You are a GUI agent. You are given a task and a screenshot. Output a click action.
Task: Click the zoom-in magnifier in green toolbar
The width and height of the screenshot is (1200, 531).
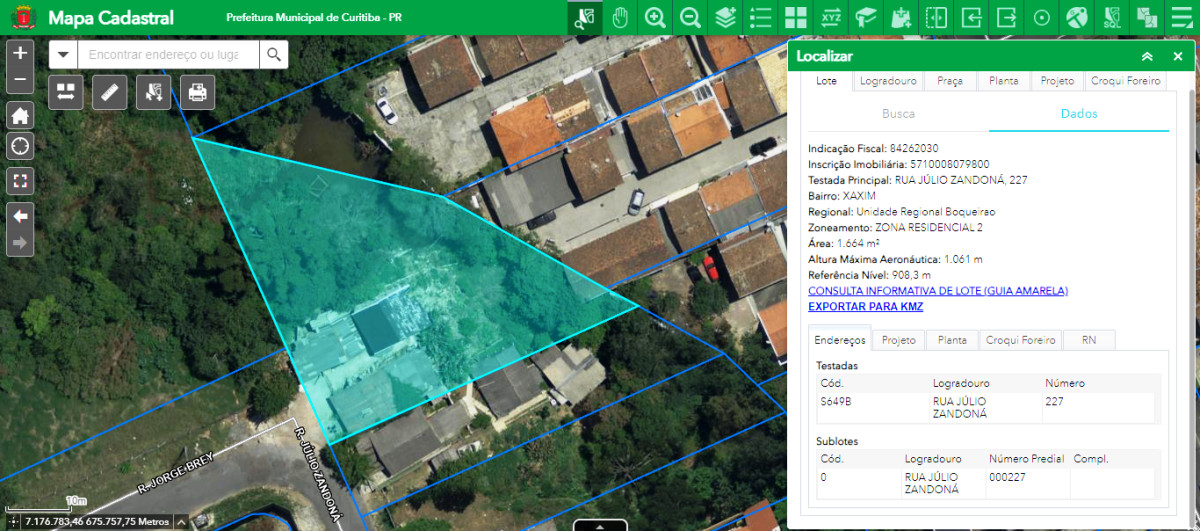[655, 17]
